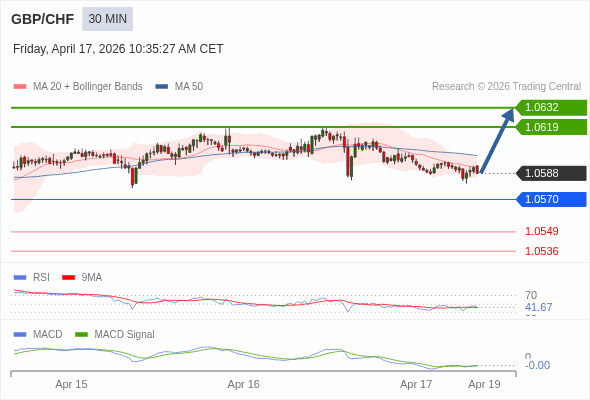Image resolution: width=590 pixels, height=400 pixels.
Task: Click the Apr 17 date axis label
Action: point(416,385)
